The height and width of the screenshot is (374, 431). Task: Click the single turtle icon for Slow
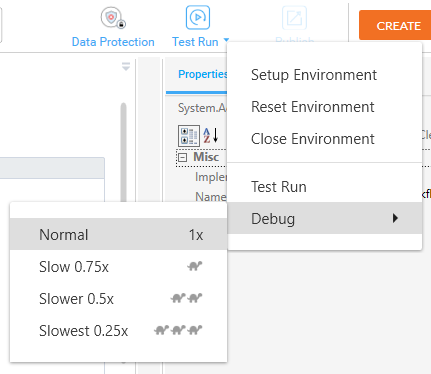pos(195,266)
